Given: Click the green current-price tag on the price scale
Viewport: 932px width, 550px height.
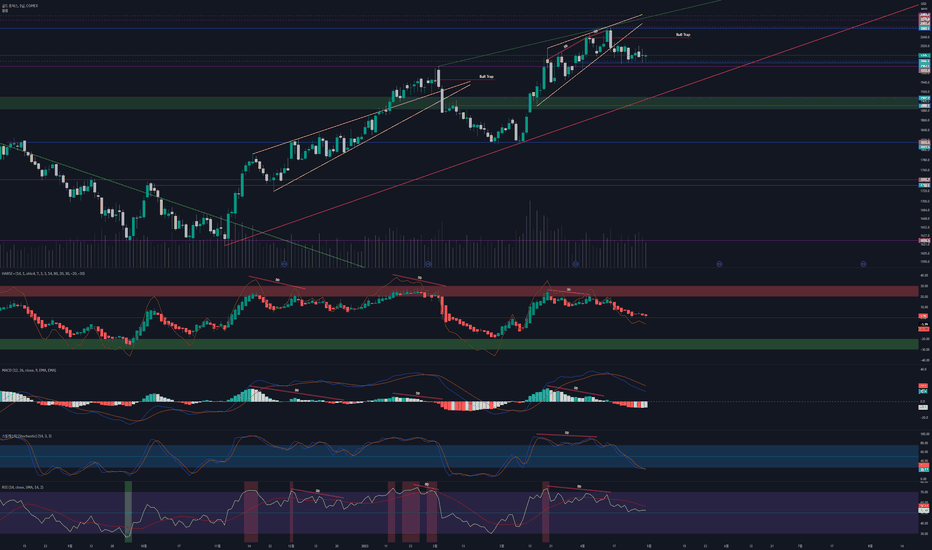Looking at the screenshot, I should tap(924, 55).
